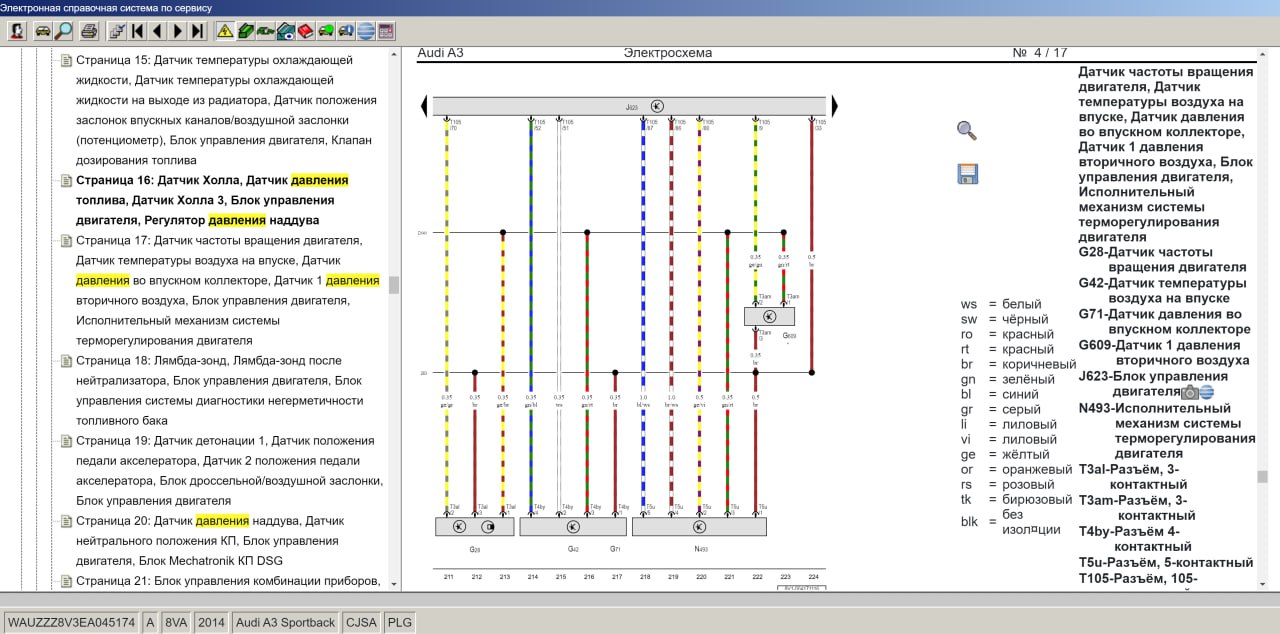Jump to the last page arrow

(x=197, y=31)
